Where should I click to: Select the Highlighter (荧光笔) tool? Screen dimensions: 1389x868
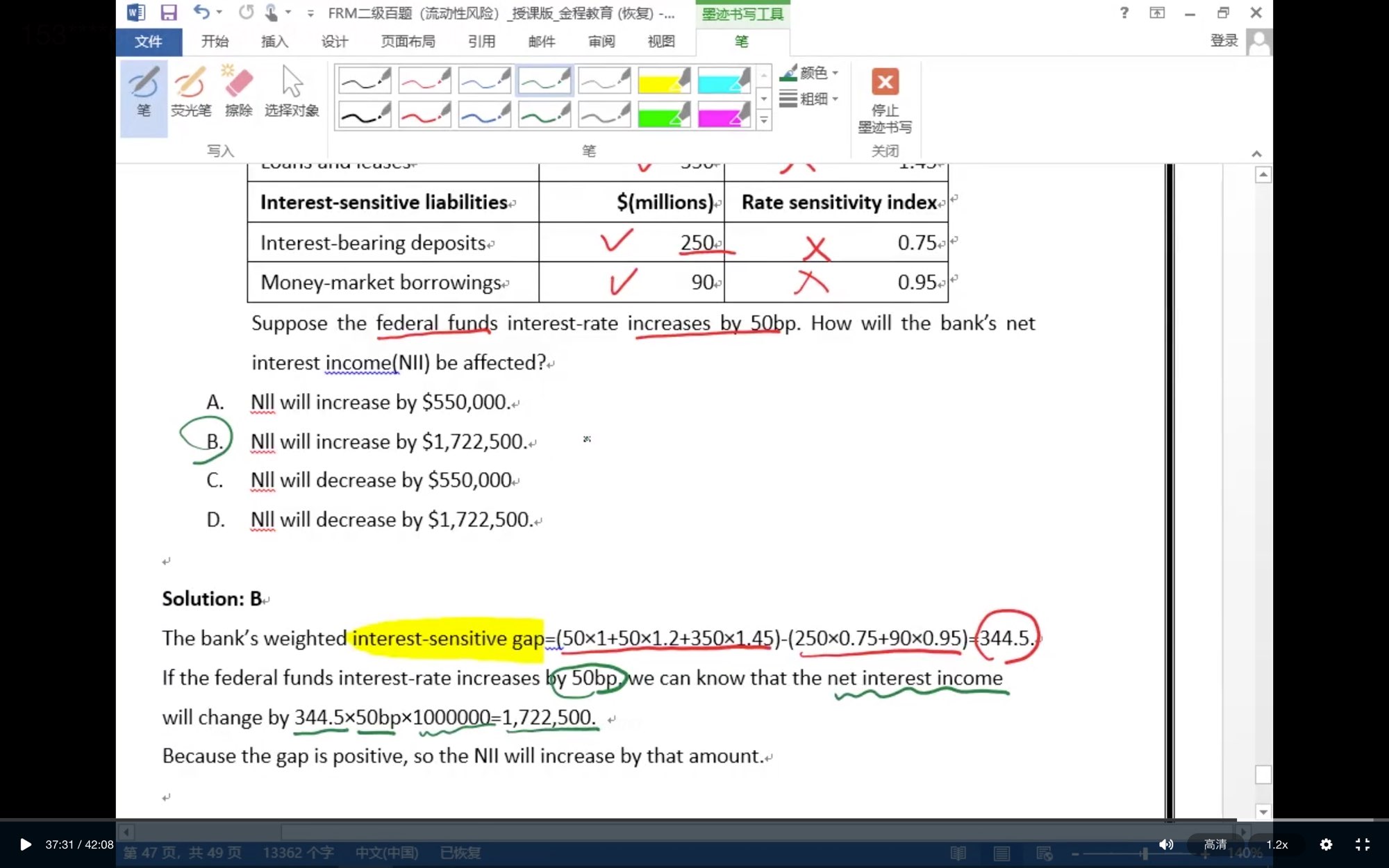pos(190,92)
